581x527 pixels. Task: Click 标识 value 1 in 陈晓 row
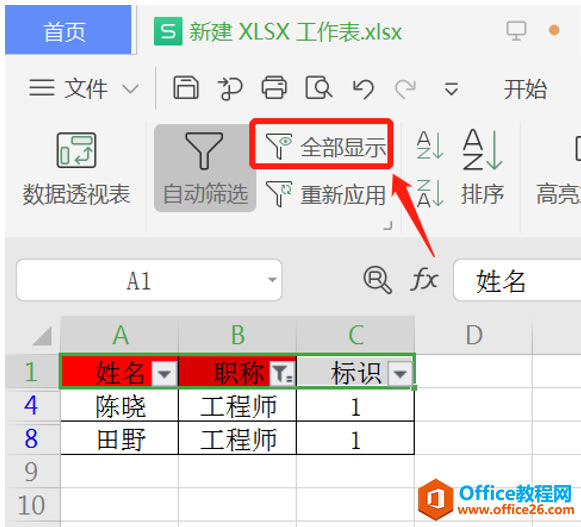point(355,405)
